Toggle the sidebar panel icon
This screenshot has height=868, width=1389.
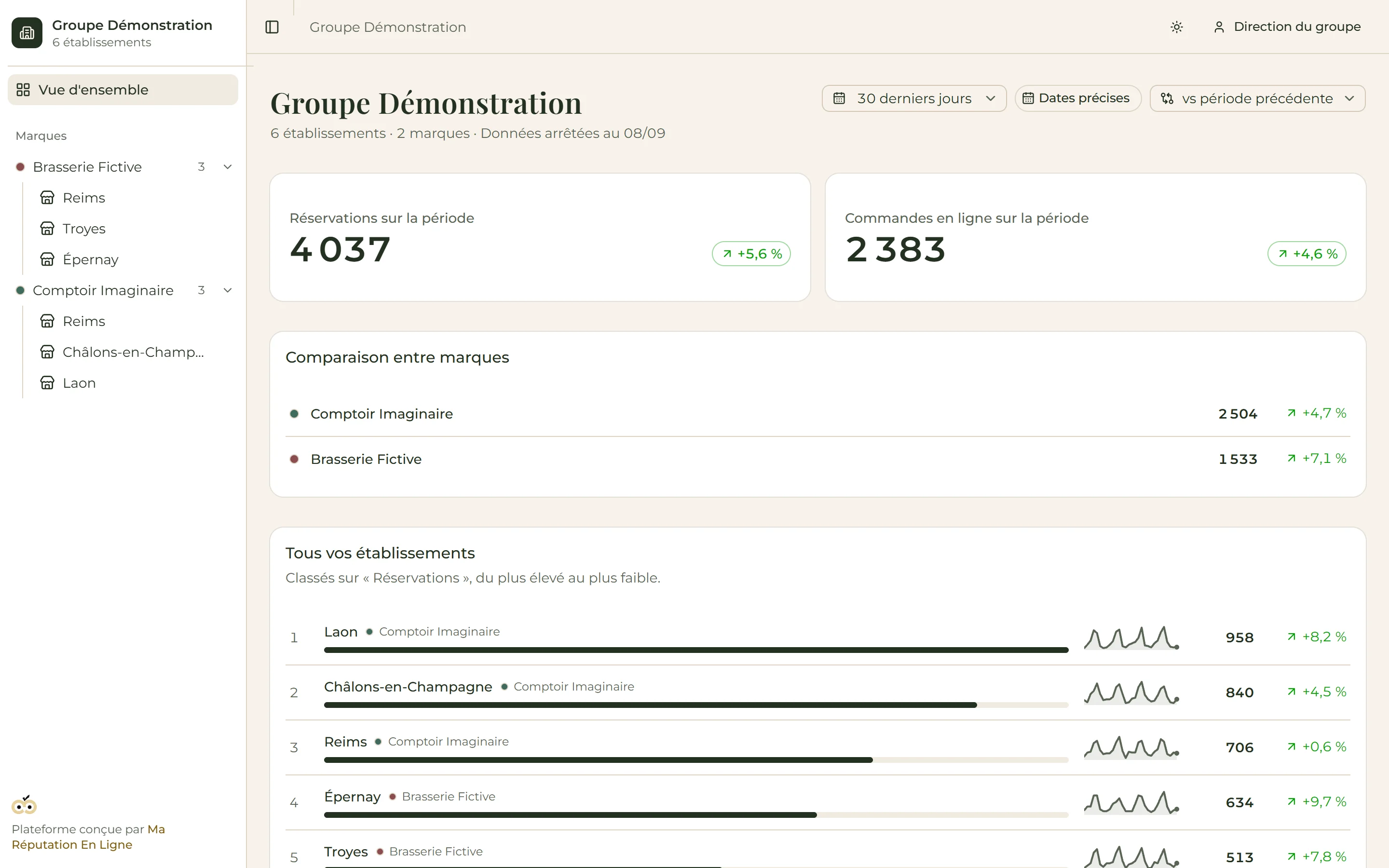click(272, 27)
